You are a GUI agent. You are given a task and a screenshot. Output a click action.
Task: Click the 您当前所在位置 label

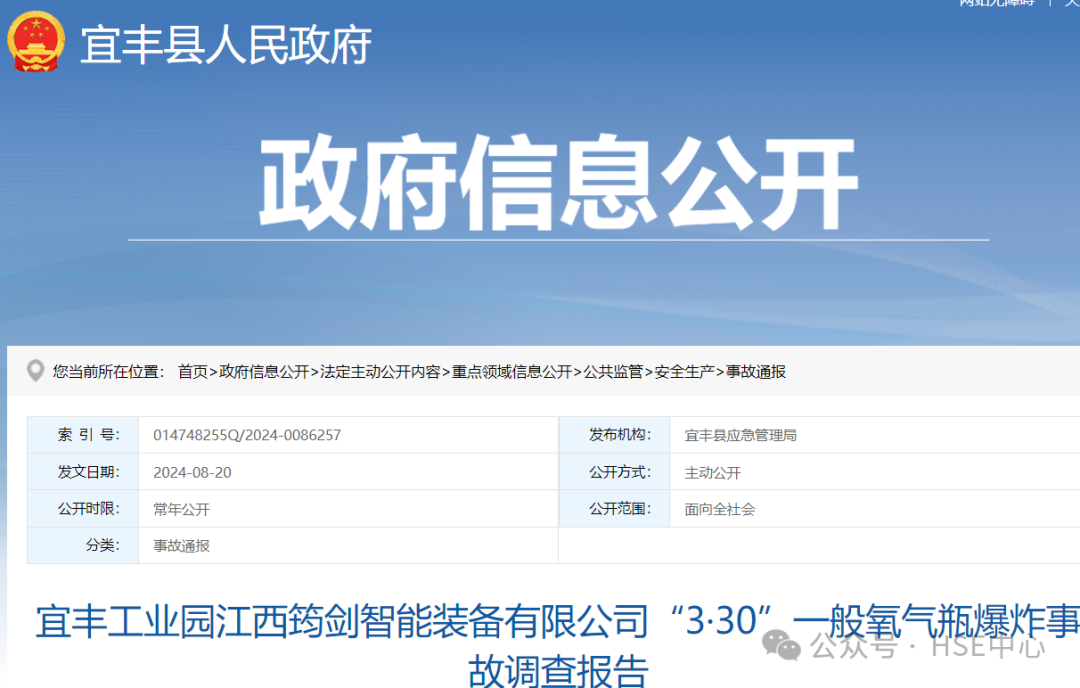click(109, 372)
